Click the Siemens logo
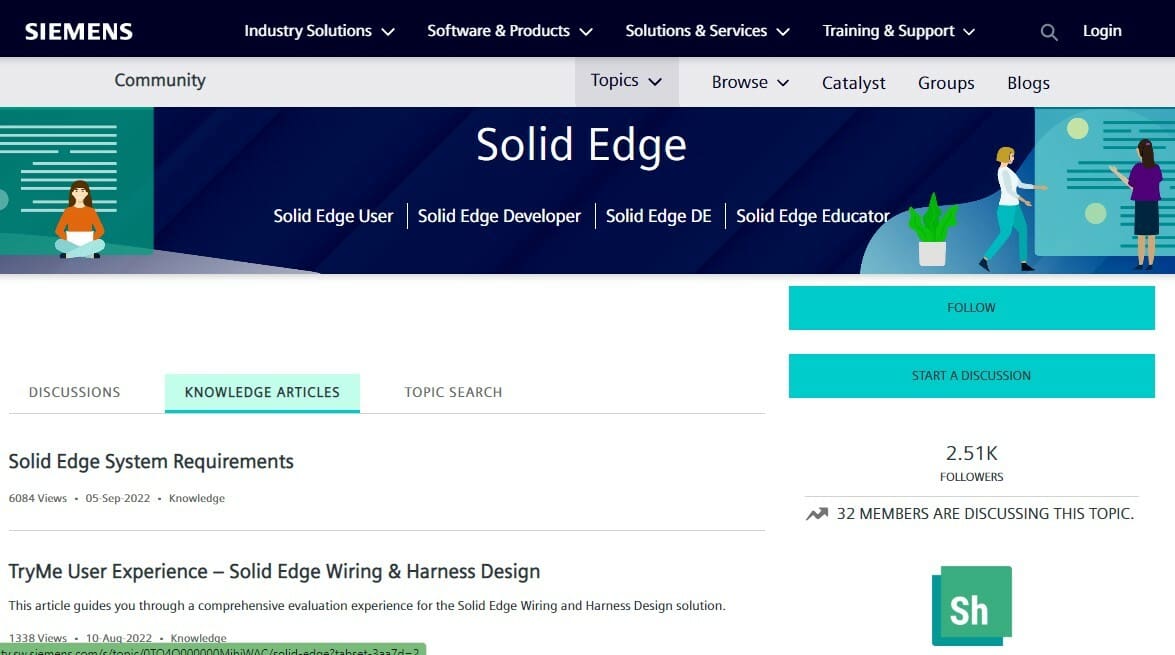The width and height of the screenshot is (1175, 655). point(79,31)
